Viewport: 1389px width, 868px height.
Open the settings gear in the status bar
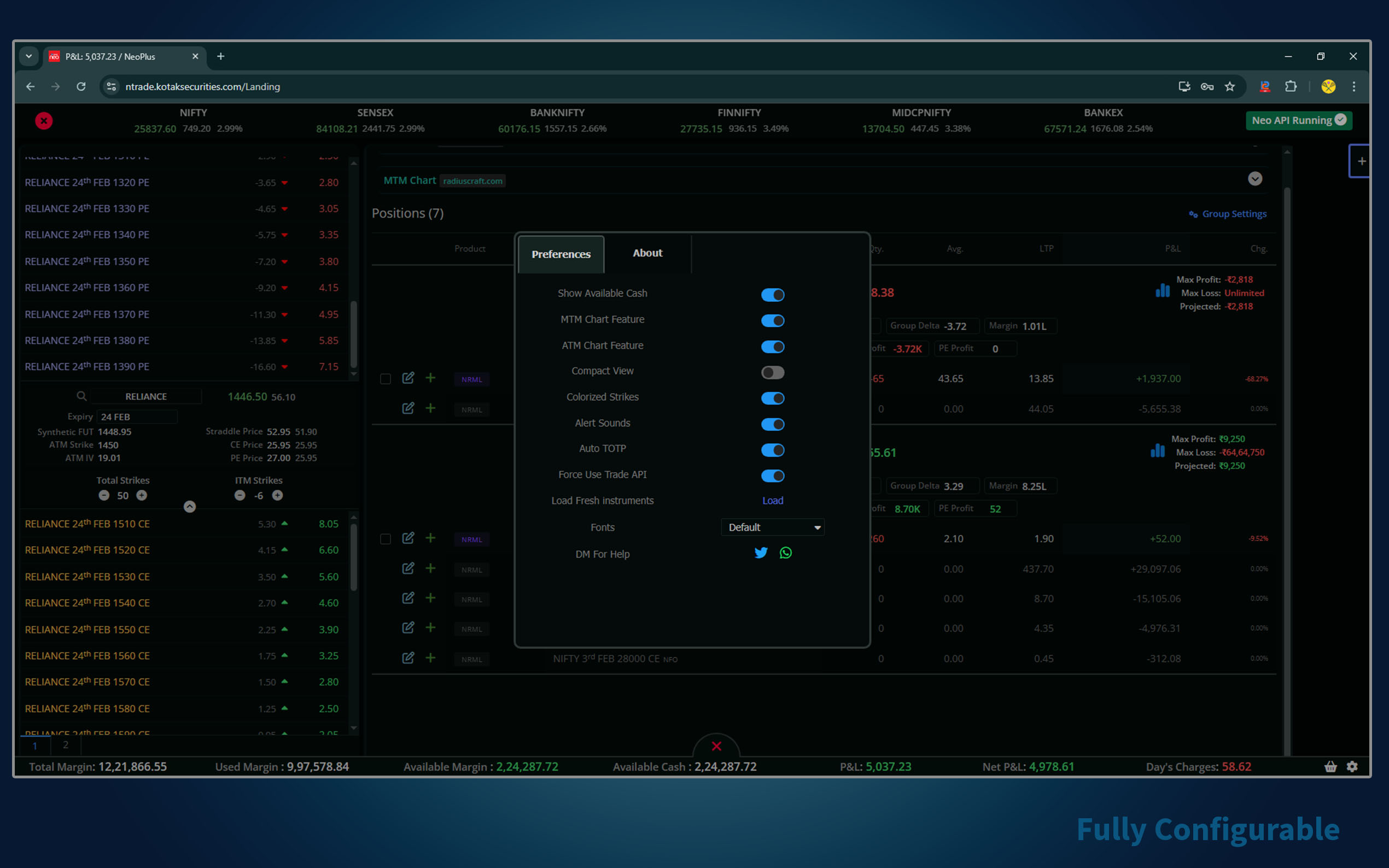coord(1352,766)
